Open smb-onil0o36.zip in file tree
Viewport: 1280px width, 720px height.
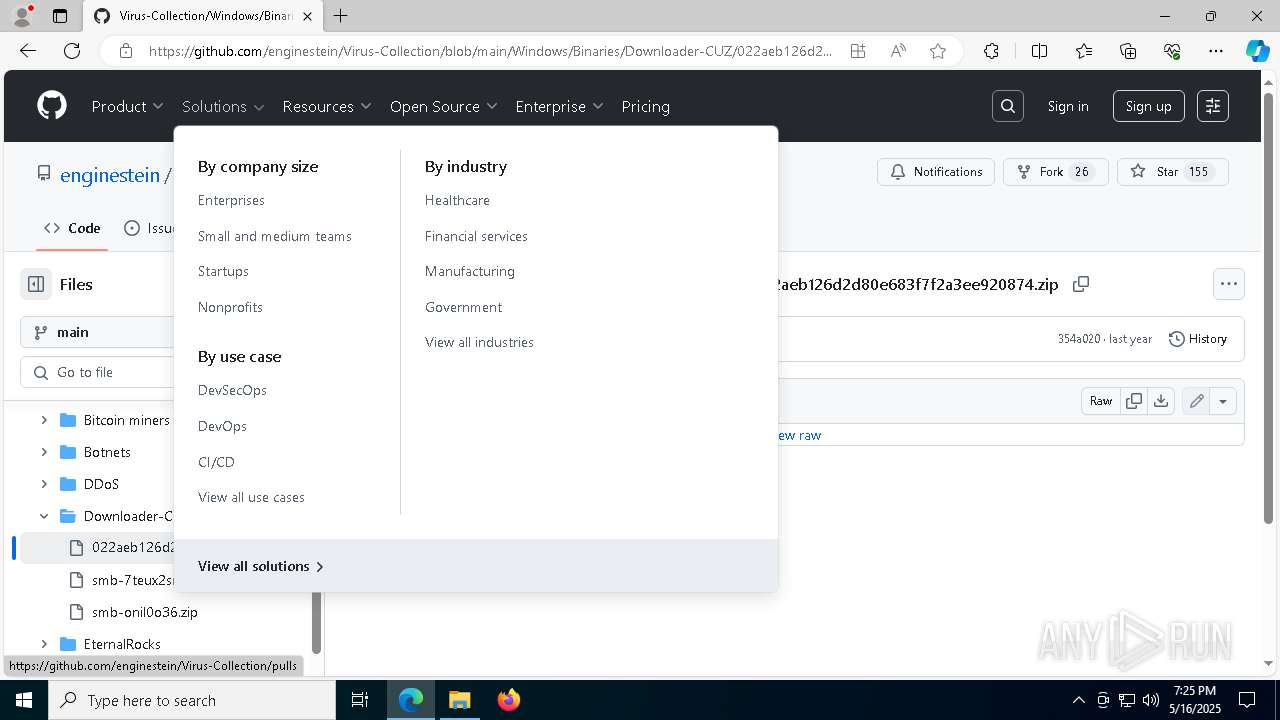[x=144, y=612]
